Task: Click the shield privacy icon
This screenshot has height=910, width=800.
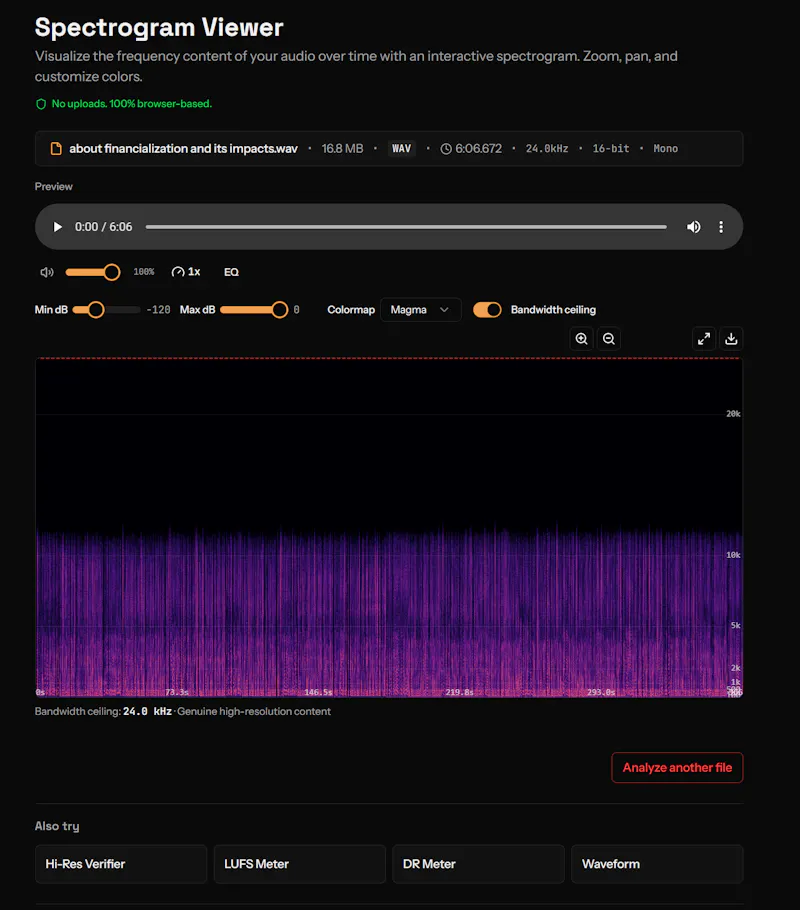Action: pos(41,104)
